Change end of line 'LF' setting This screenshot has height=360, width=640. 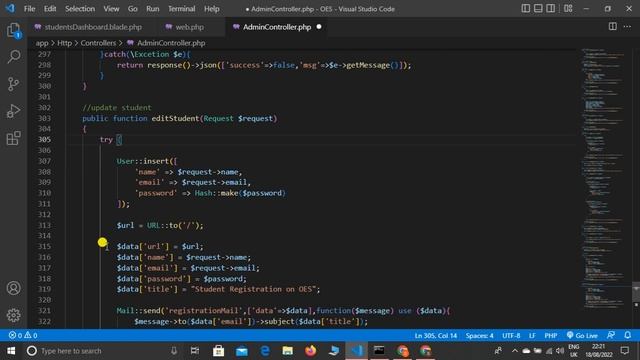[x=532, y=336]
